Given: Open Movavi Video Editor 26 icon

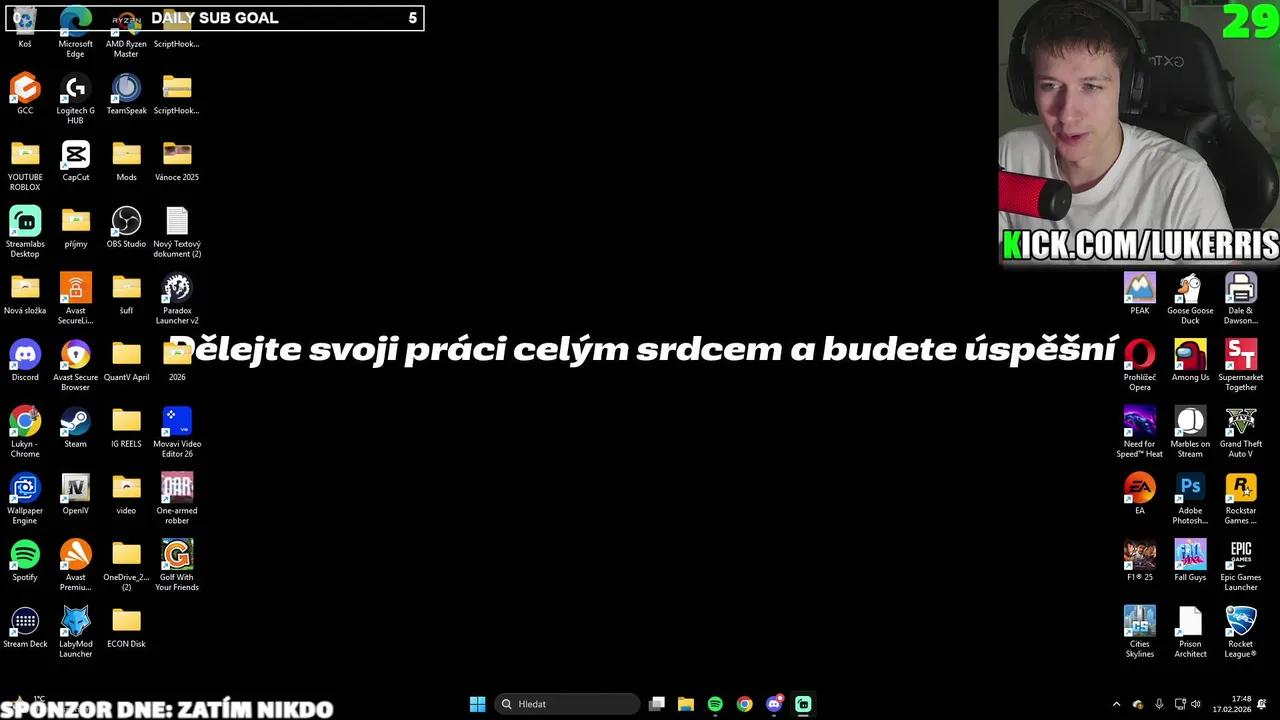Looking at the screenshot, I should (177, 421).
